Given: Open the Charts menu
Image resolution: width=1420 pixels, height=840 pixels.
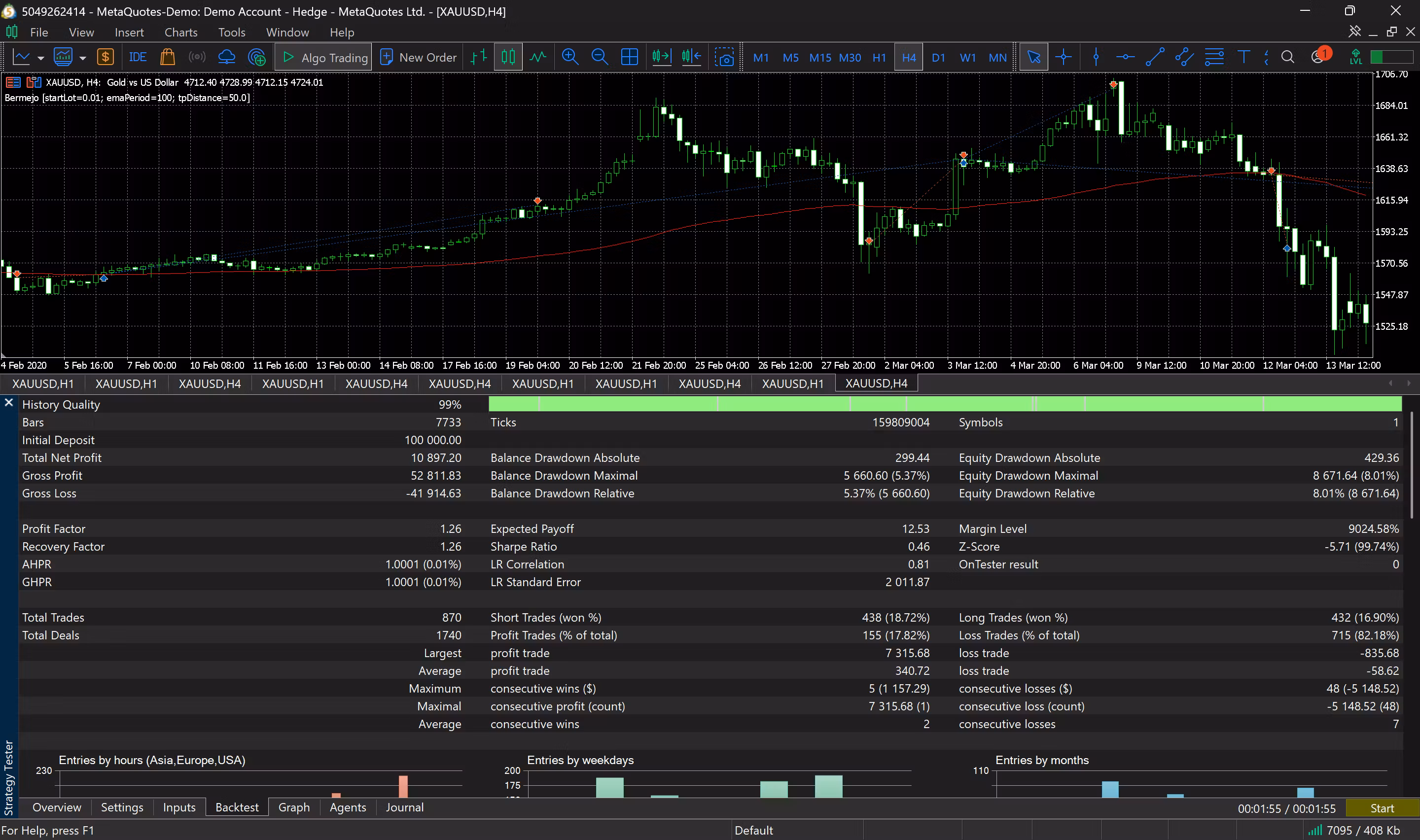Looking at the screenshot, I should click(x=180, y=32).
